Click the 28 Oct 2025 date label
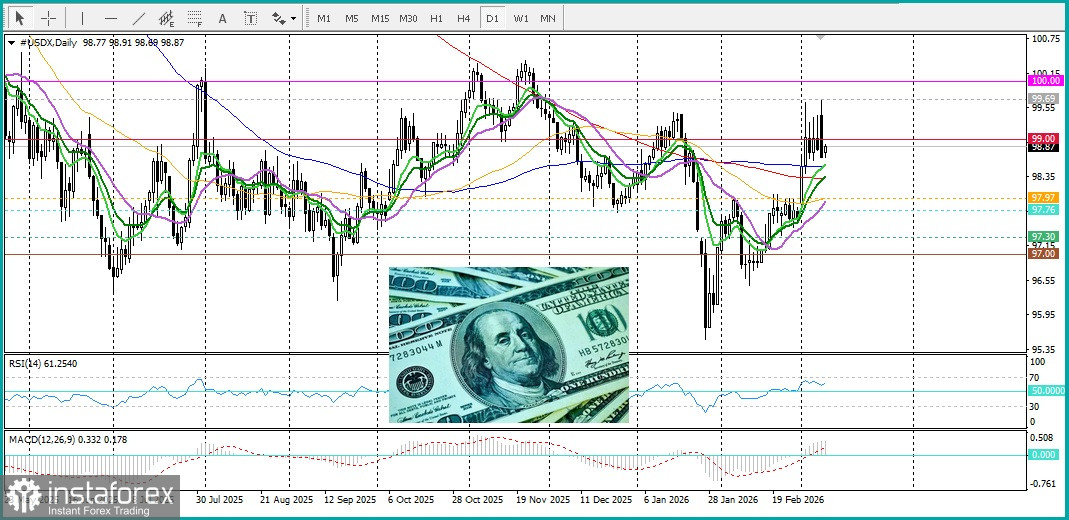The height and width of the screenshot is (520, 1069). pyautogui.click(x=477, y=500)
